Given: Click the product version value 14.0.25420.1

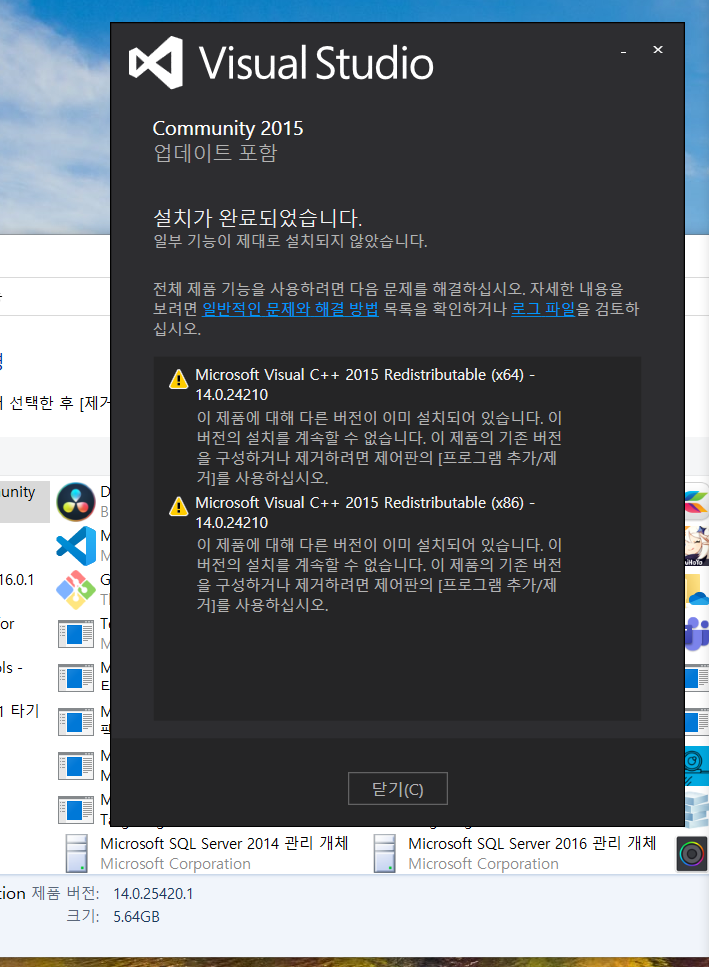Looking at the screenshot, I should point(153,894).
